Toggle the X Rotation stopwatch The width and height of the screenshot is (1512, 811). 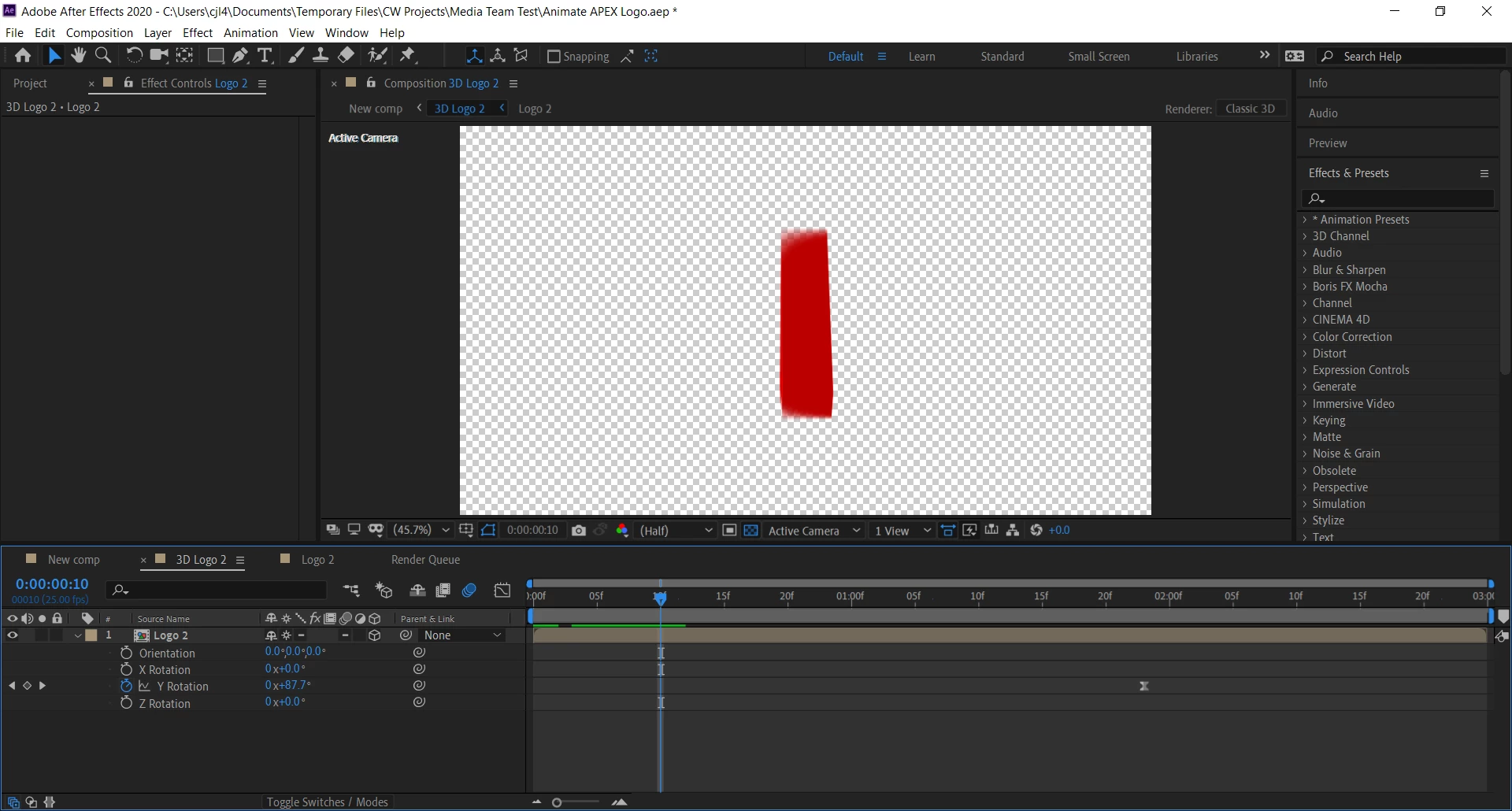click(x=126, y=669)
